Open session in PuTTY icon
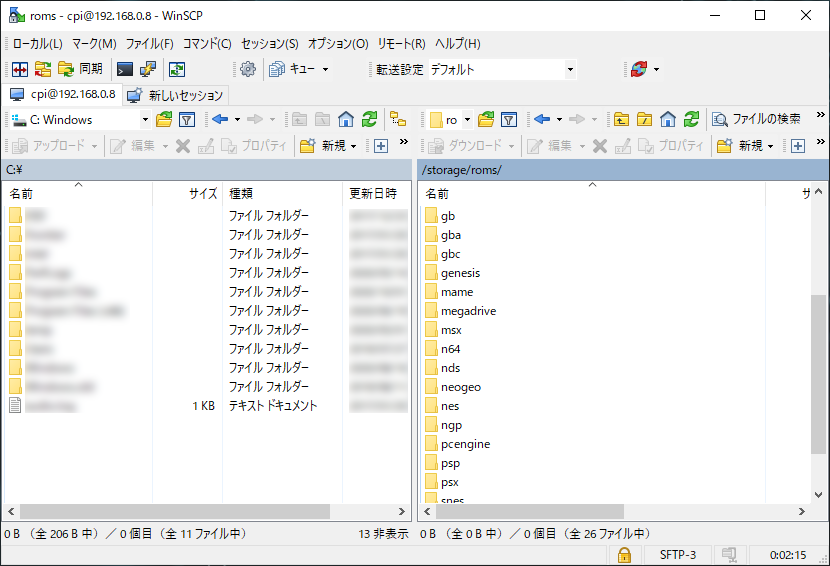Screen dimensions: 830x566 (148, 69)
